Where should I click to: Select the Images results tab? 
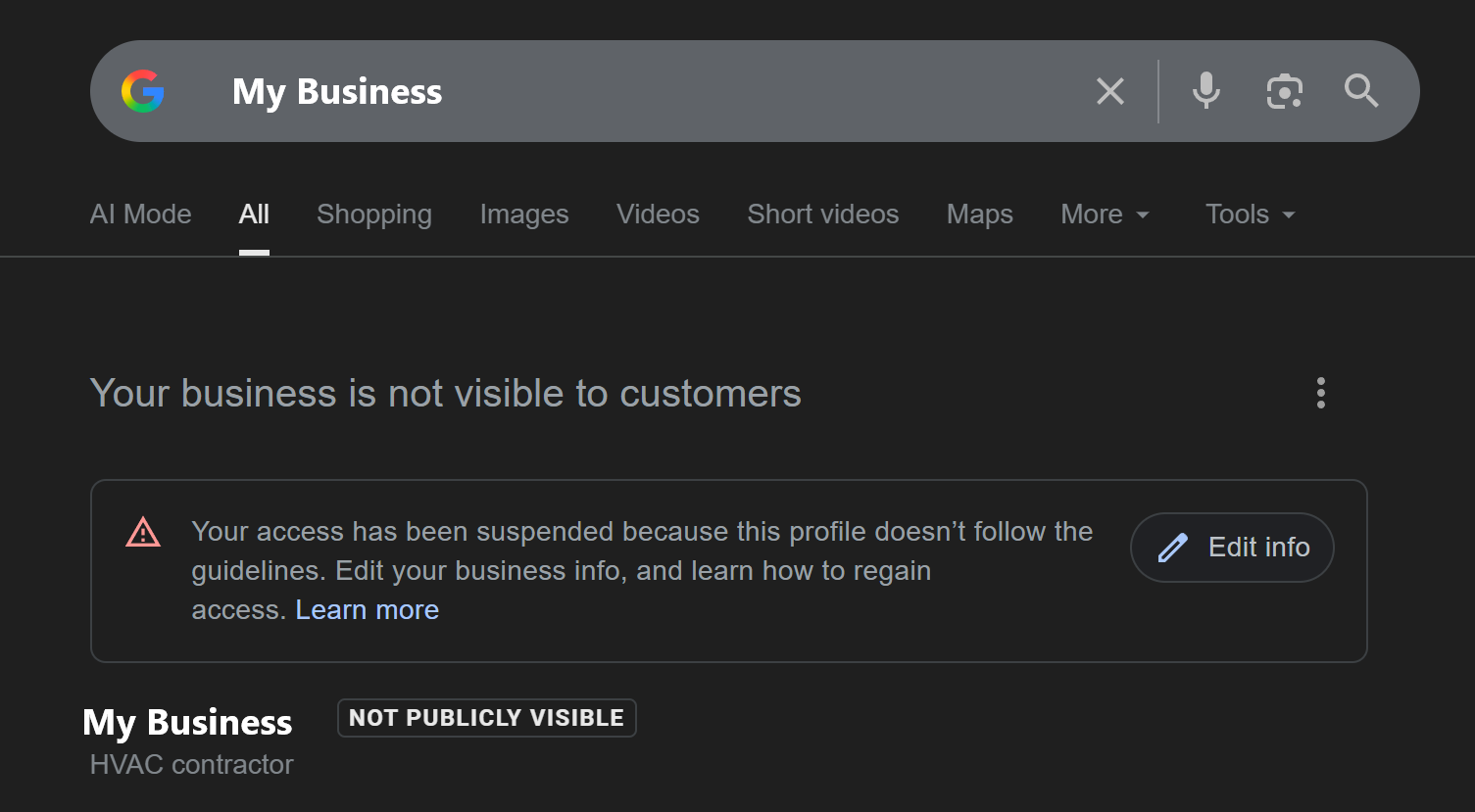point(523,214)
